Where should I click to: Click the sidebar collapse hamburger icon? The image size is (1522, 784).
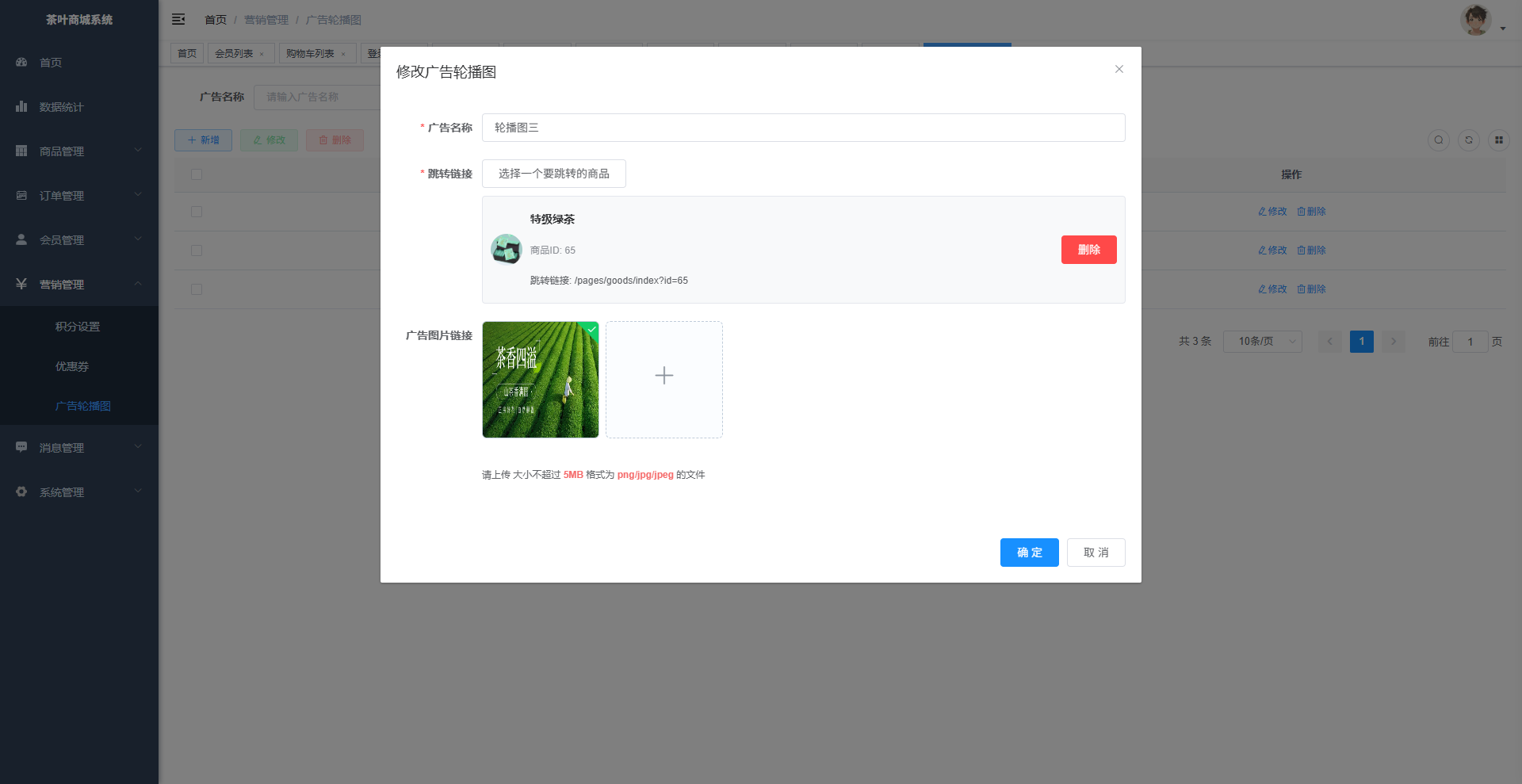pos(178,19)
